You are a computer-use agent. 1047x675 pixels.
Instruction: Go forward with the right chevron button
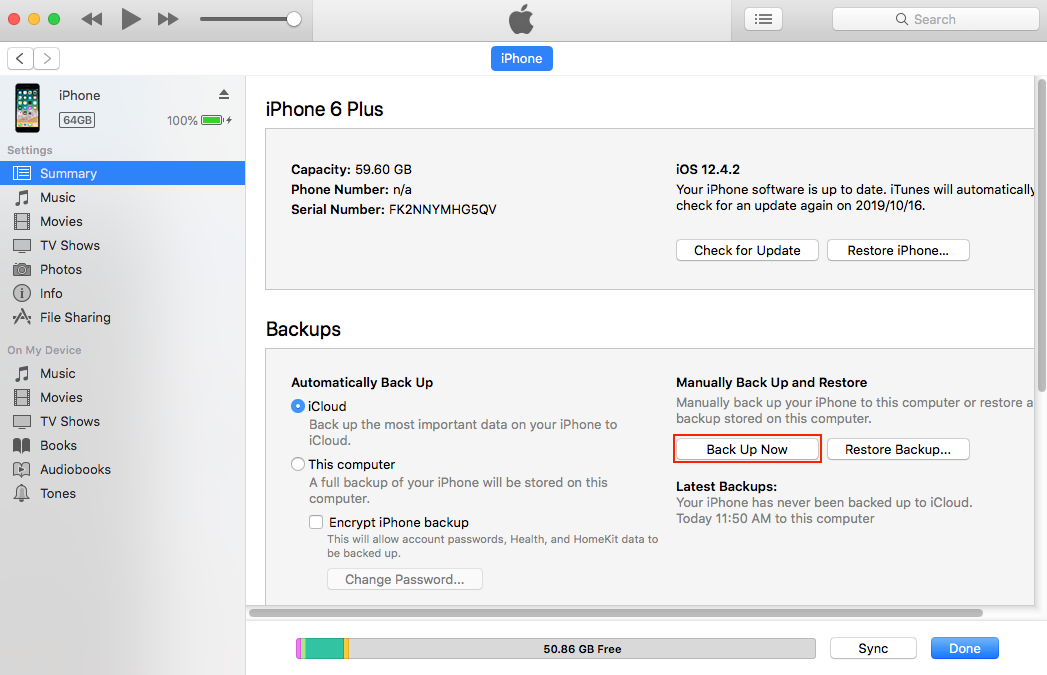coord(47,59)
